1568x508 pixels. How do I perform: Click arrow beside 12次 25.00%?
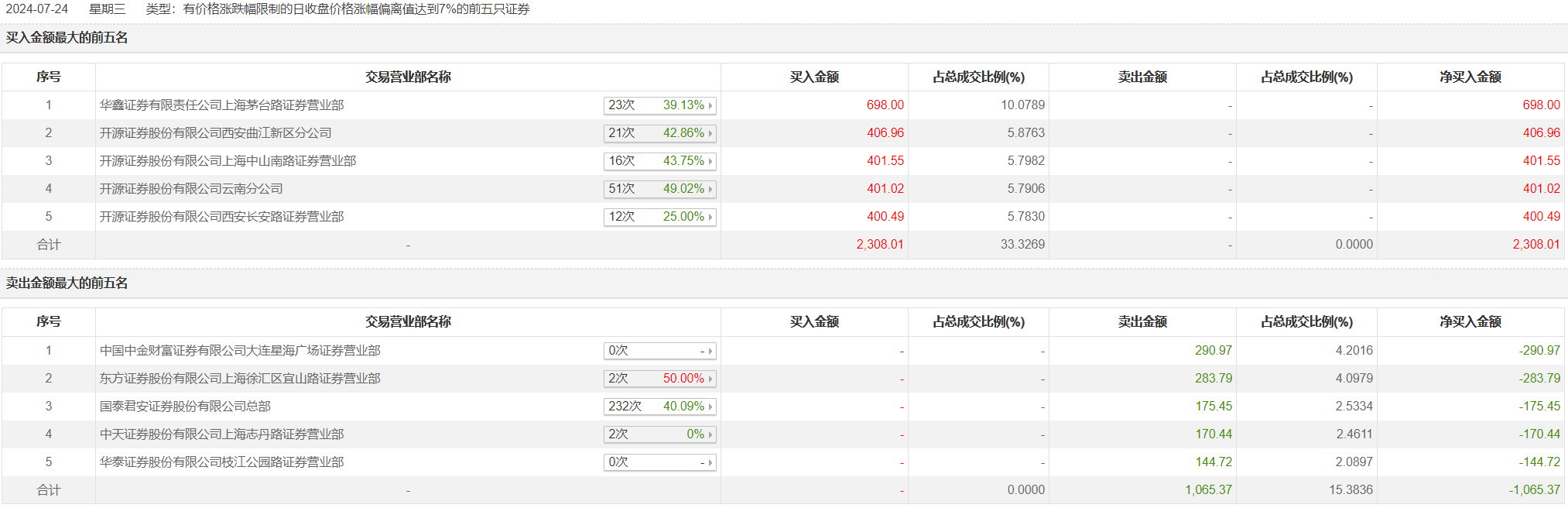coord(710,217)
